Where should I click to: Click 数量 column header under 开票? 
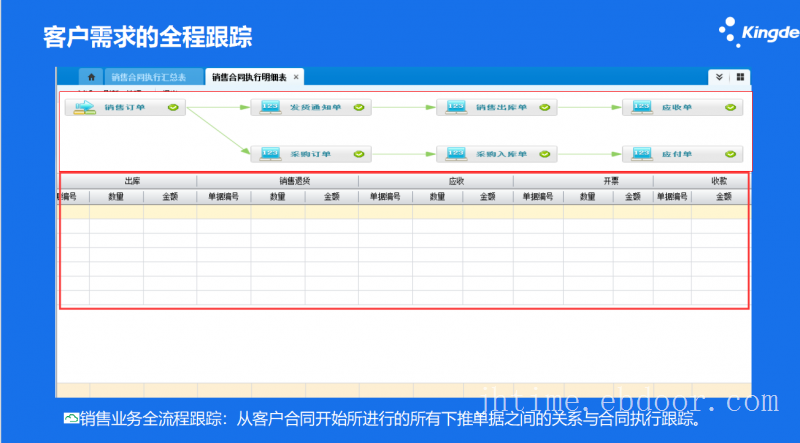[x=588, y=196]
